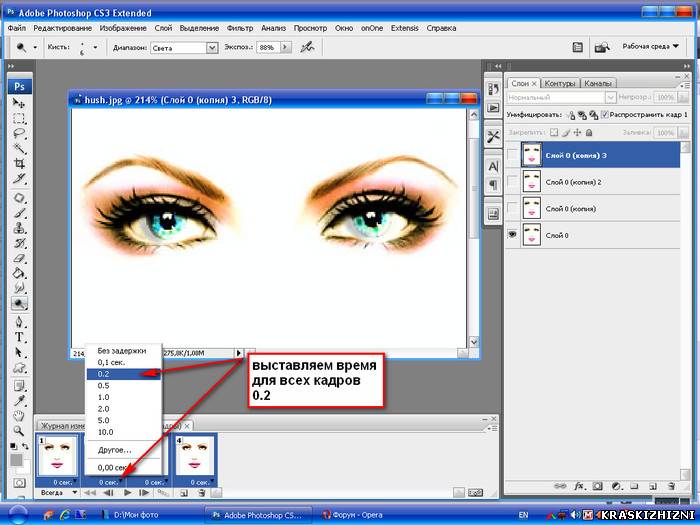700x525 pixels.
Task: Choose 0.5 delay option
Action: click(123, 386)
